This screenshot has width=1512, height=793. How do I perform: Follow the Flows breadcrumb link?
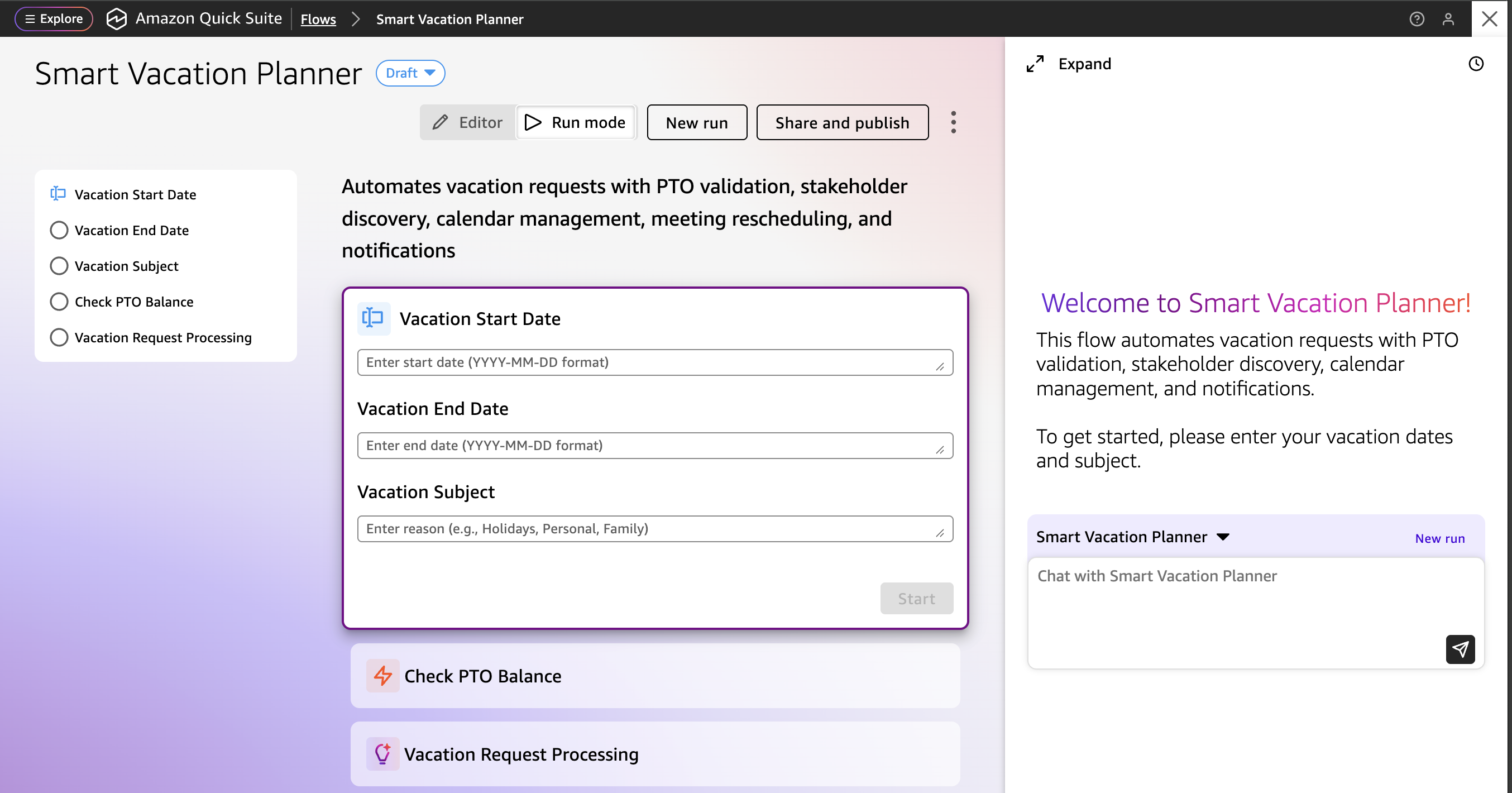point(318,20)
